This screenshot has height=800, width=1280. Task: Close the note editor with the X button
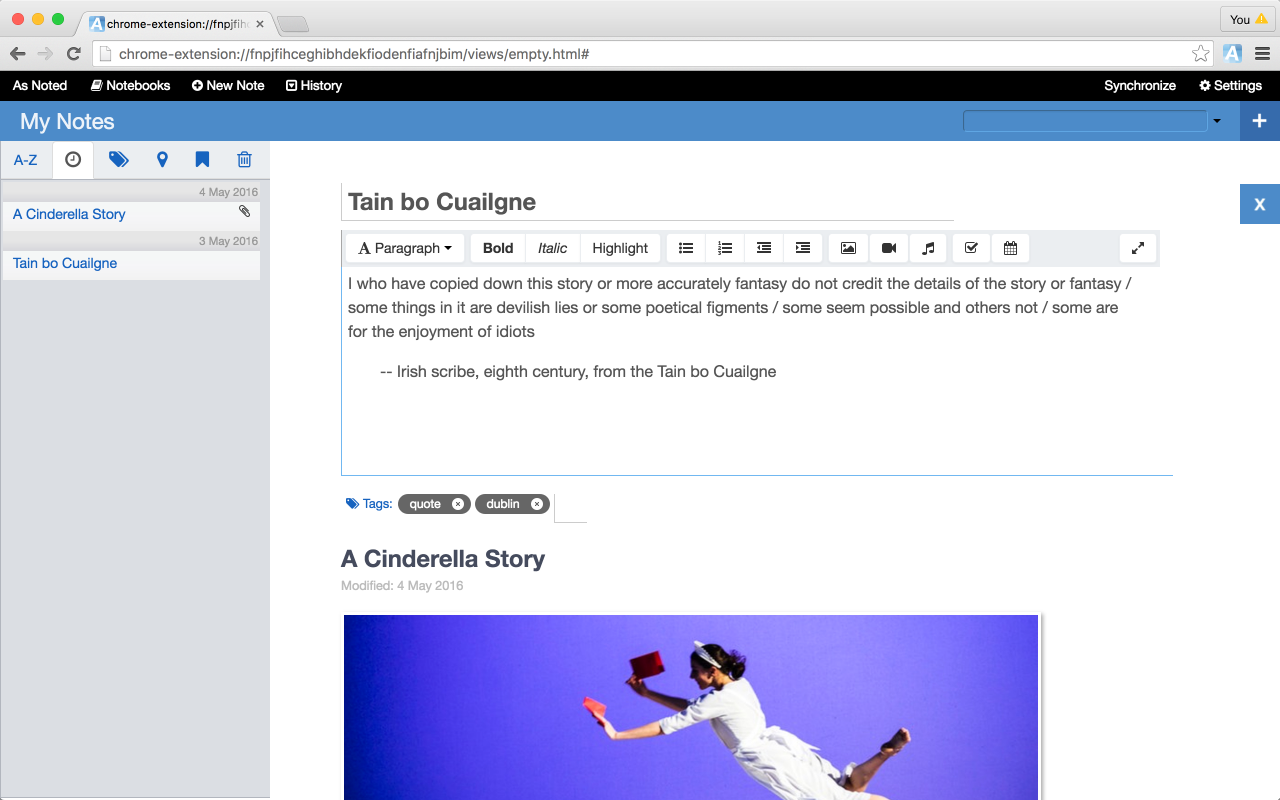pos(1260,204)
